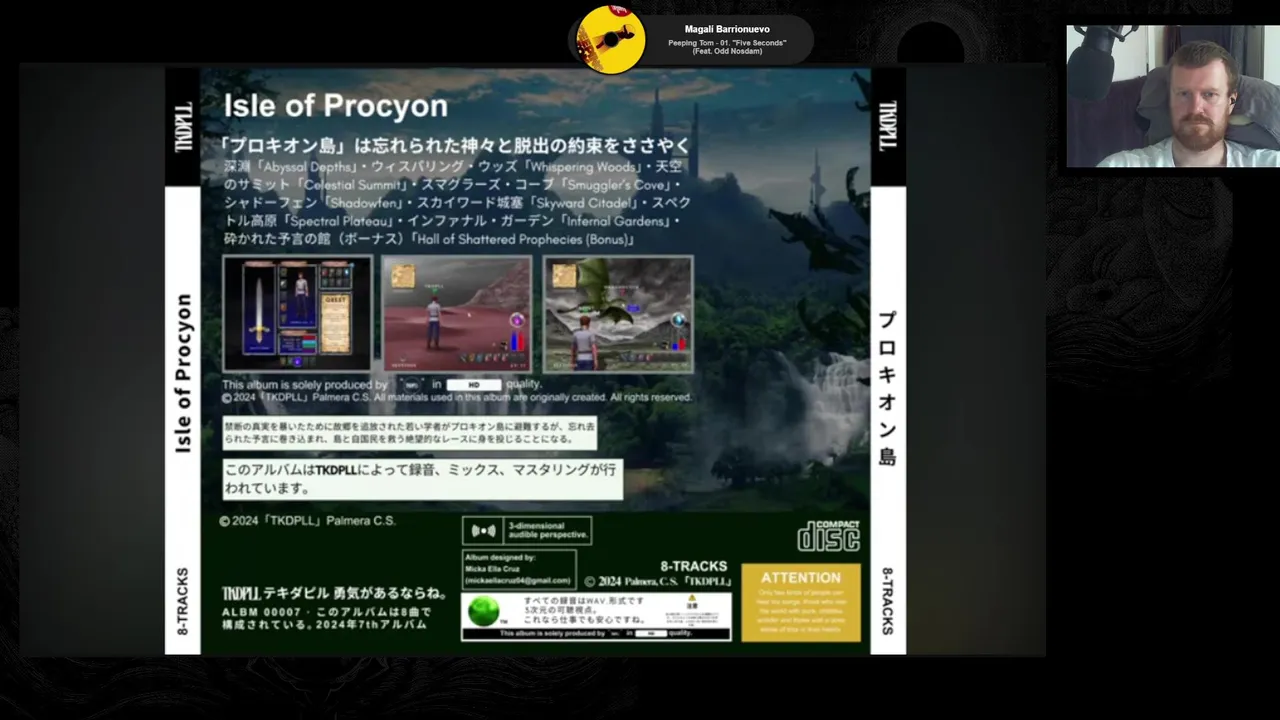The height and width of the screenshot is (720, 1280).
Task: Click 'This album is solely produced by' line
Action: coord(382,384)
